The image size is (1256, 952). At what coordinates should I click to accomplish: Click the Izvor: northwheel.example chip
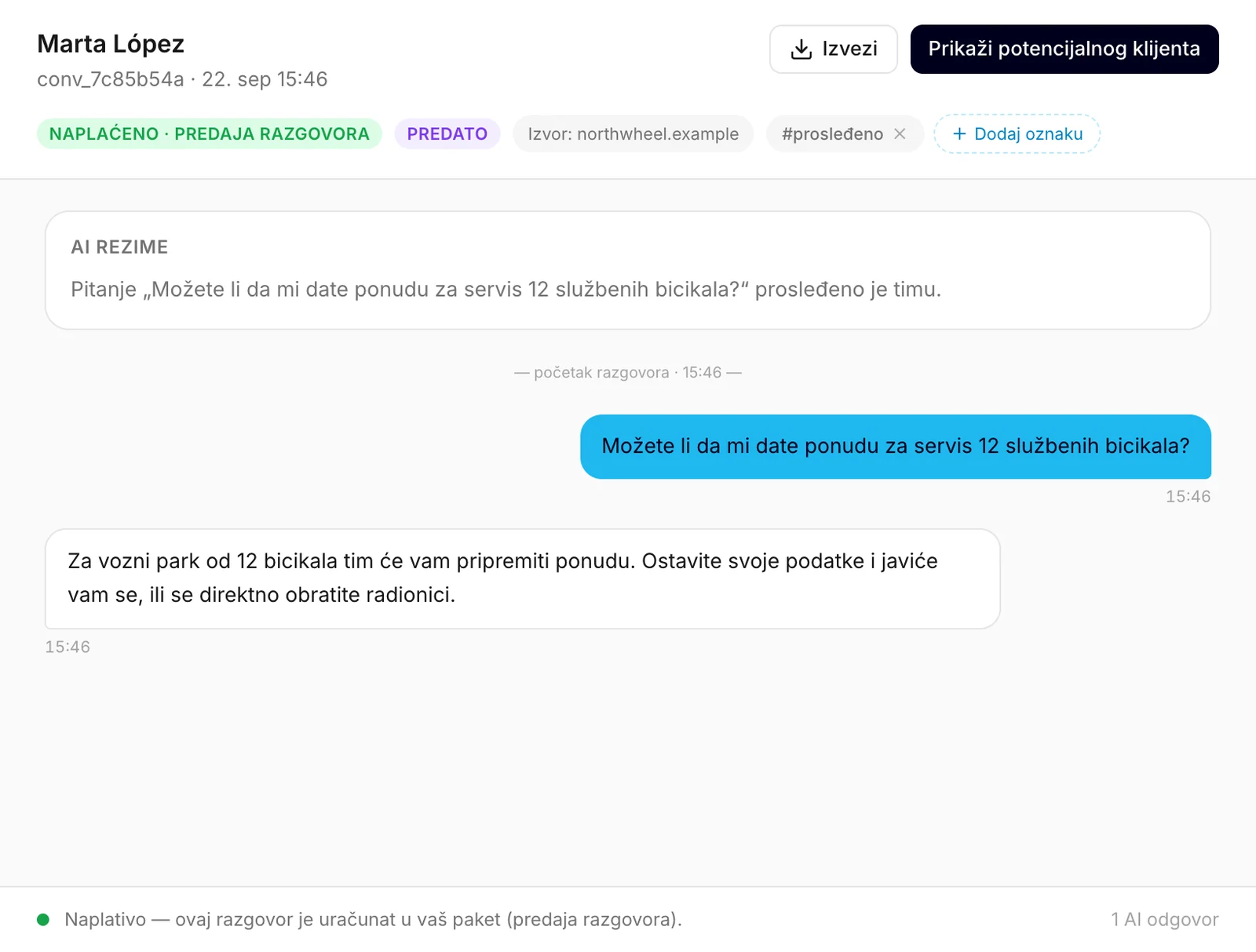633,133
